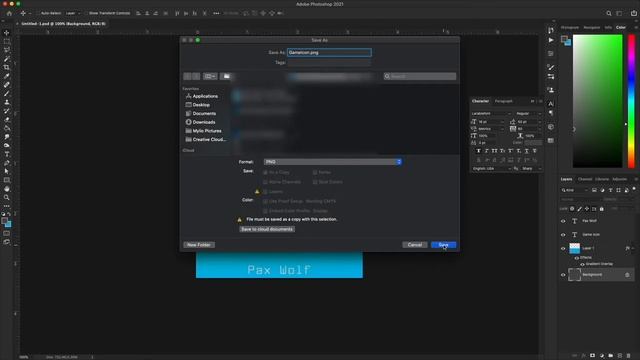Open the History panel icon in the dock

click(x=551, y=31)
